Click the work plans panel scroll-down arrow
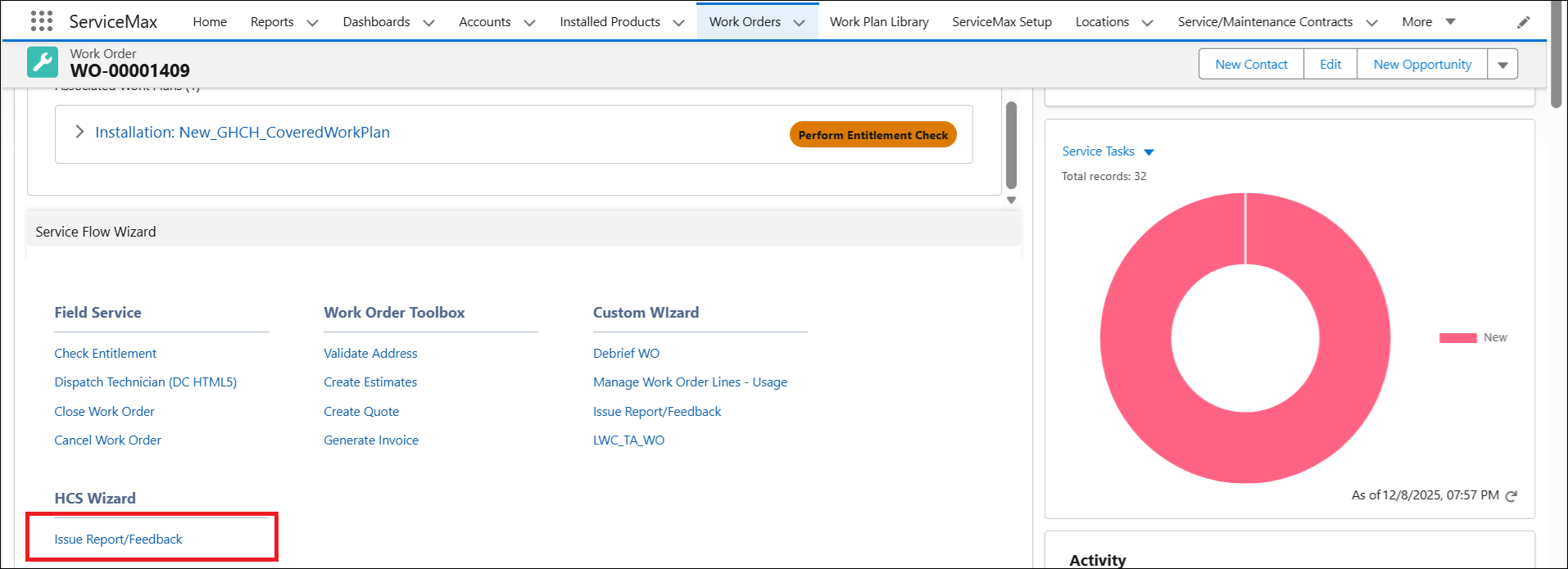This screenshot has height=569, width=1568. click(1011, 200)
